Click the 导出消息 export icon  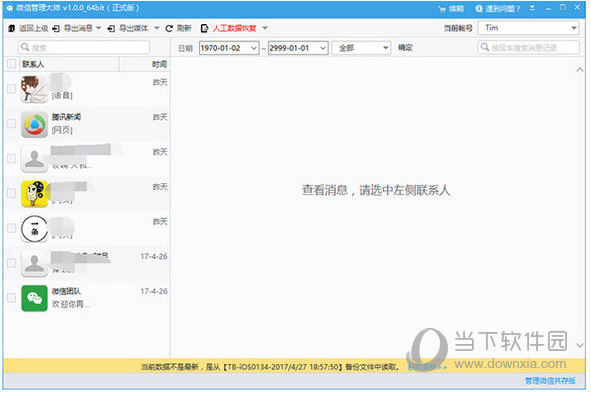pos(56,29)
